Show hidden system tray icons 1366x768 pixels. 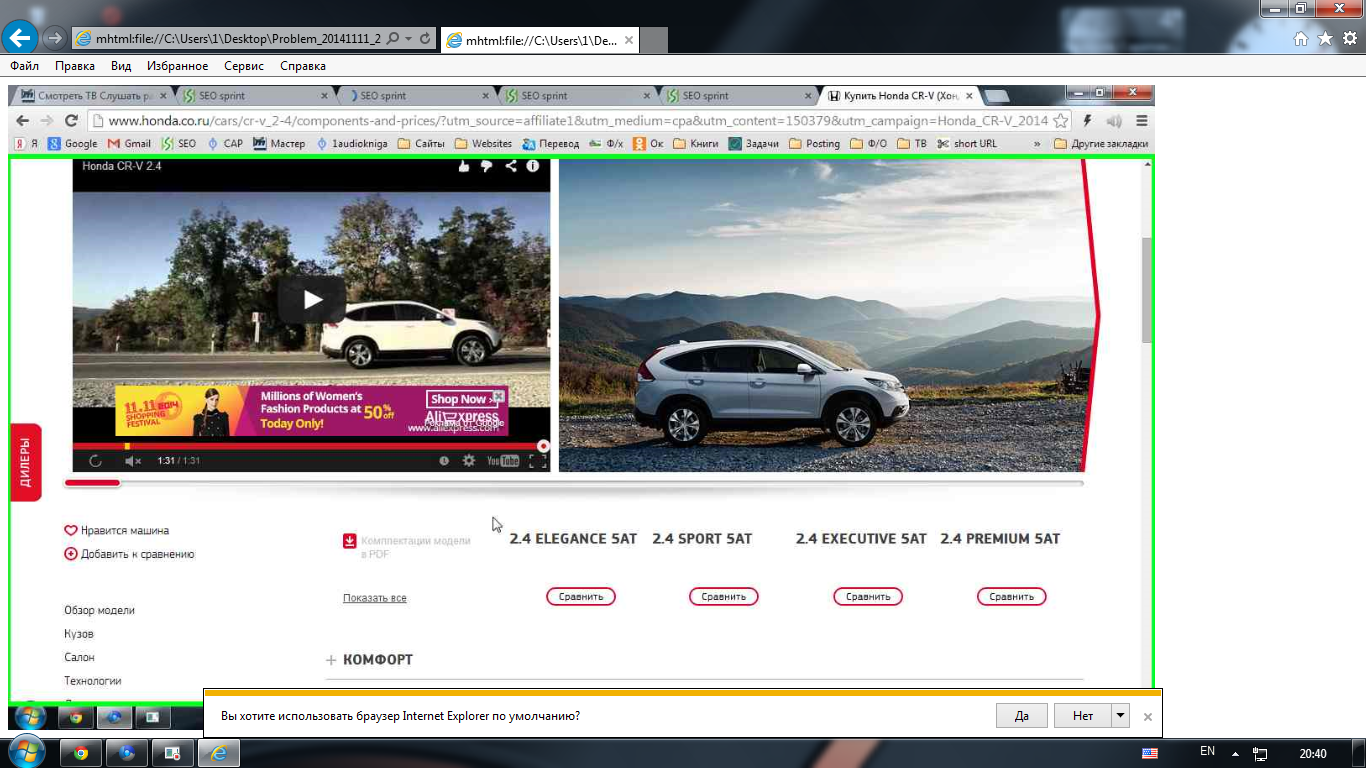(x=1235, y=753)
